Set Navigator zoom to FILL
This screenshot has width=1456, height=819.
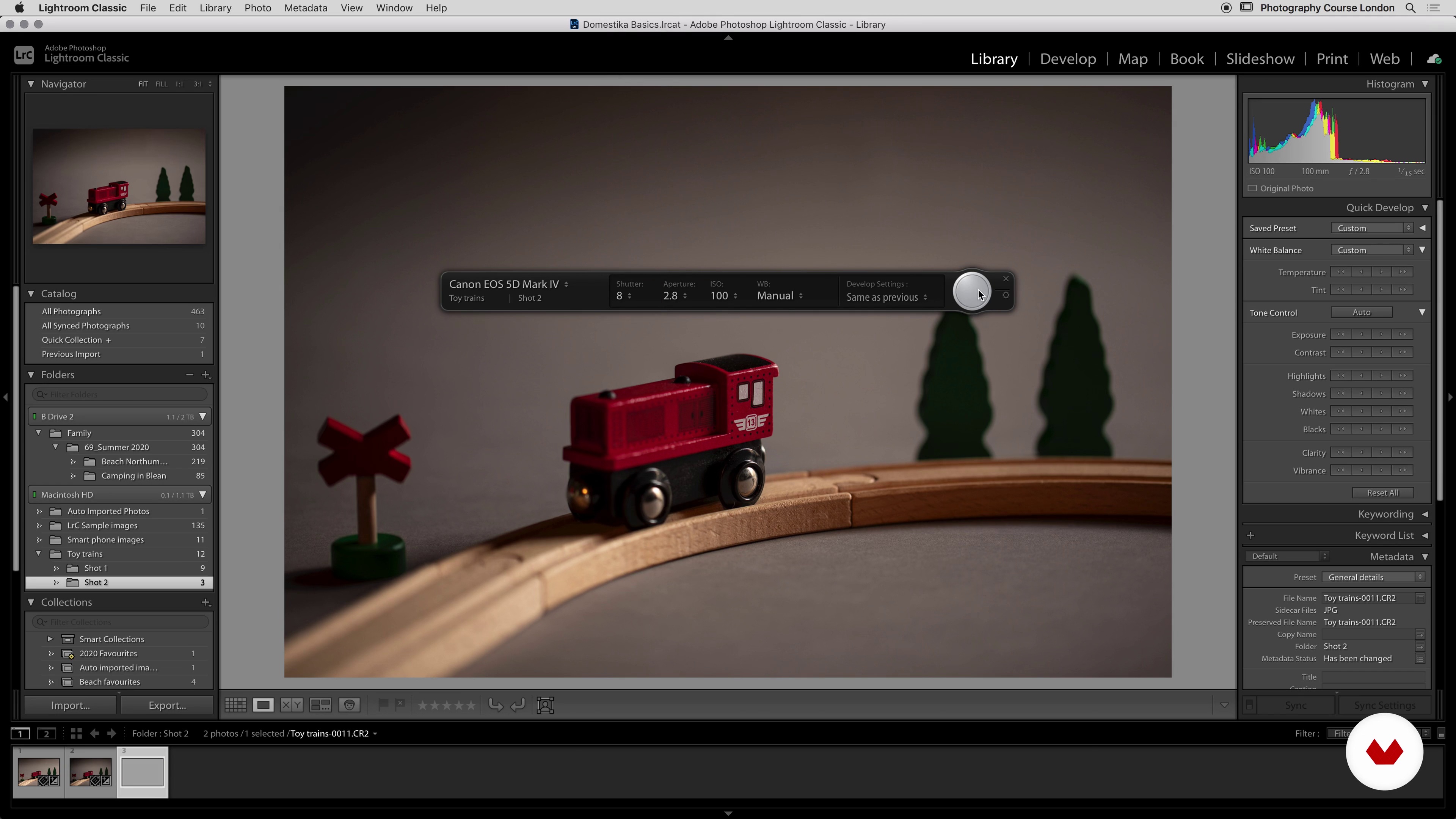[x=161, y=84]
